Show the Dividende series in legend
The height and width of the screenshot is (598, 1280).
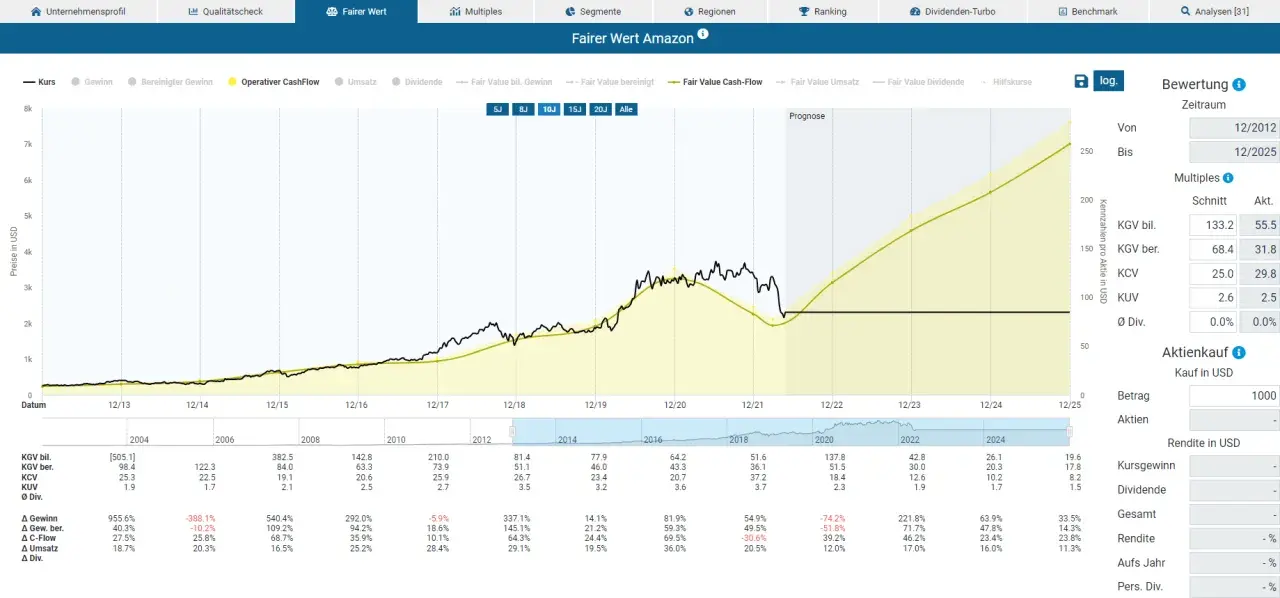(x=417, y=82)
